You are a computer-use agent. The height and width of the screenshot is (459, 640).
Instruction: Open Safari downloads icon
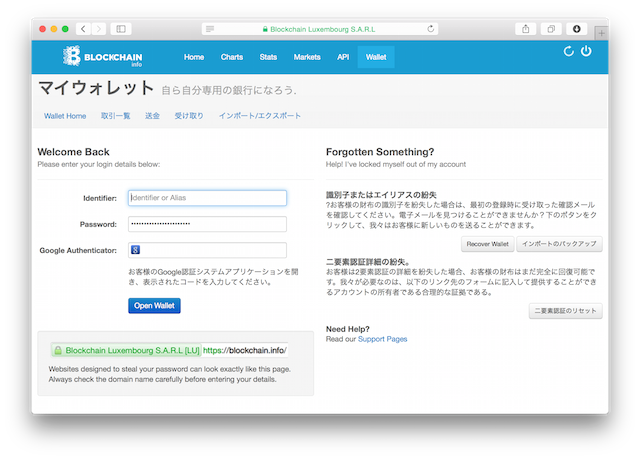(577, 29)
